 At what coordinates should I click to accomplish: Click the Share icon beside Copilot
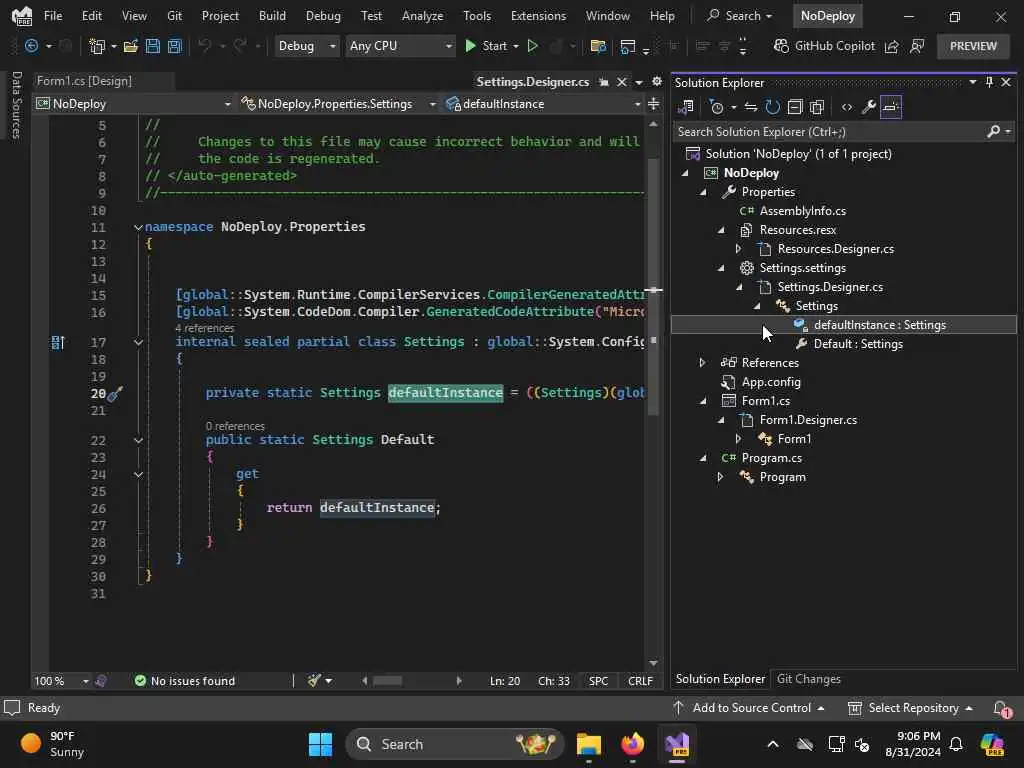click(x=891, y=46)
